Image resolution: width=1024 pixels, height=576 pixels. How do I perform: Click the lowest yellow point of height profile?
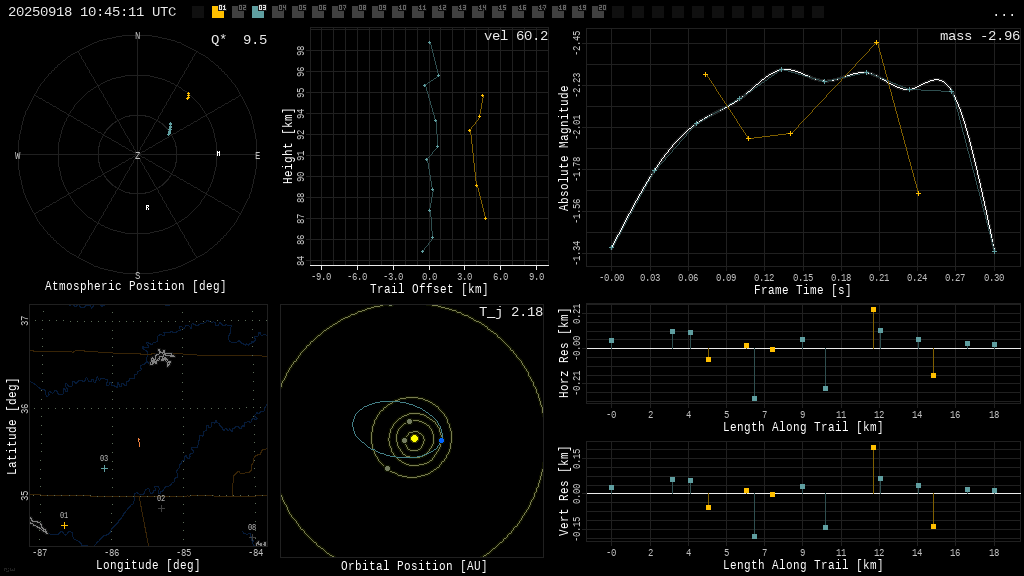(485, 218)
